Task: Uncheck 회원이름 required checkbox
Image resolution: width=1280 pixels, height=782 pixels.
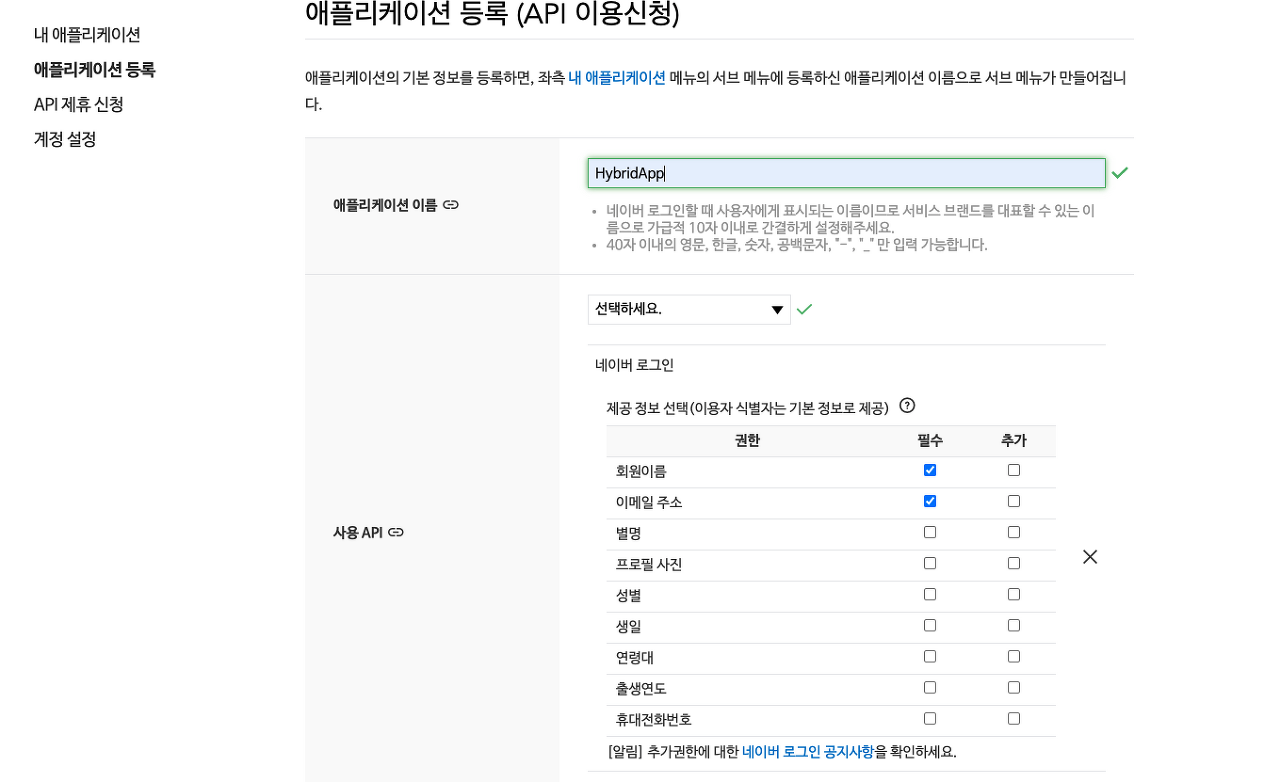Action: pyautogui.click(x=930, y=470)
